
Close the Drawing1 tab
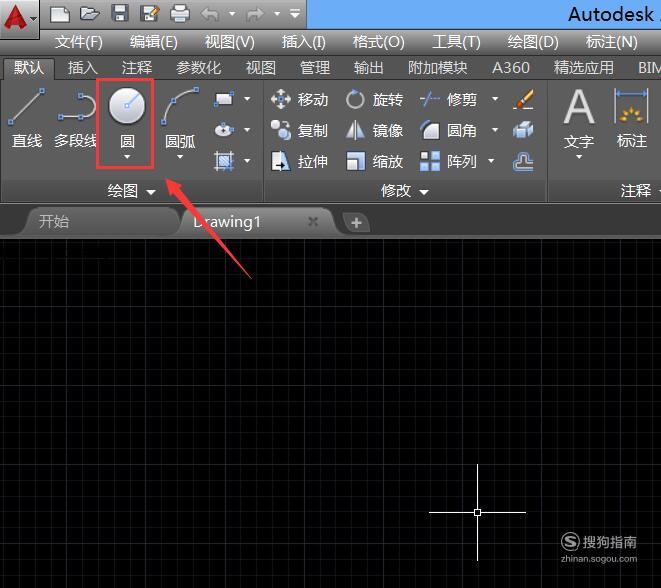click(x=313, y=221)
